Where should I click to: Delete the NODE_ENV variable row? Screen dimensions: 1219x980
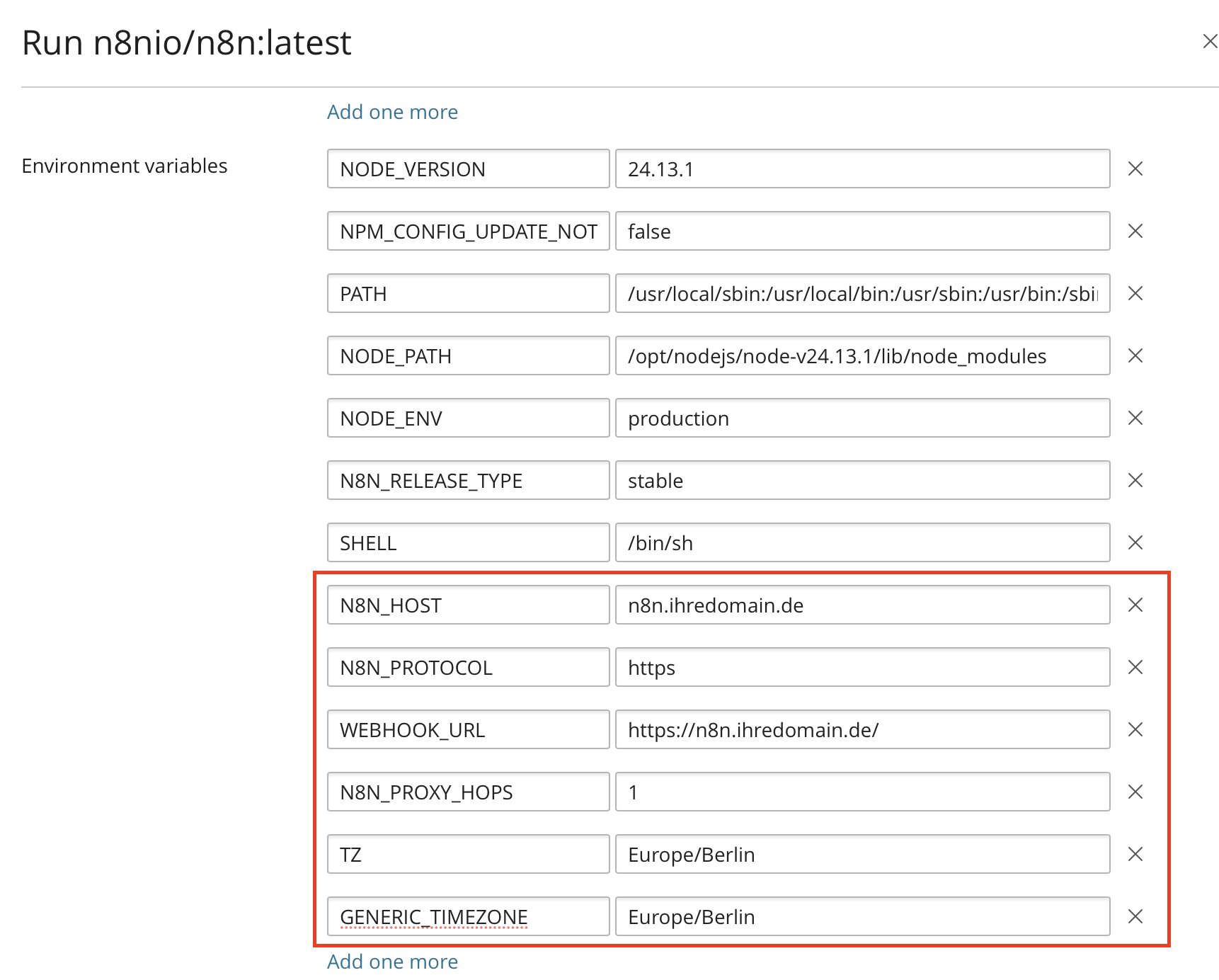[x=1135, y=418]
